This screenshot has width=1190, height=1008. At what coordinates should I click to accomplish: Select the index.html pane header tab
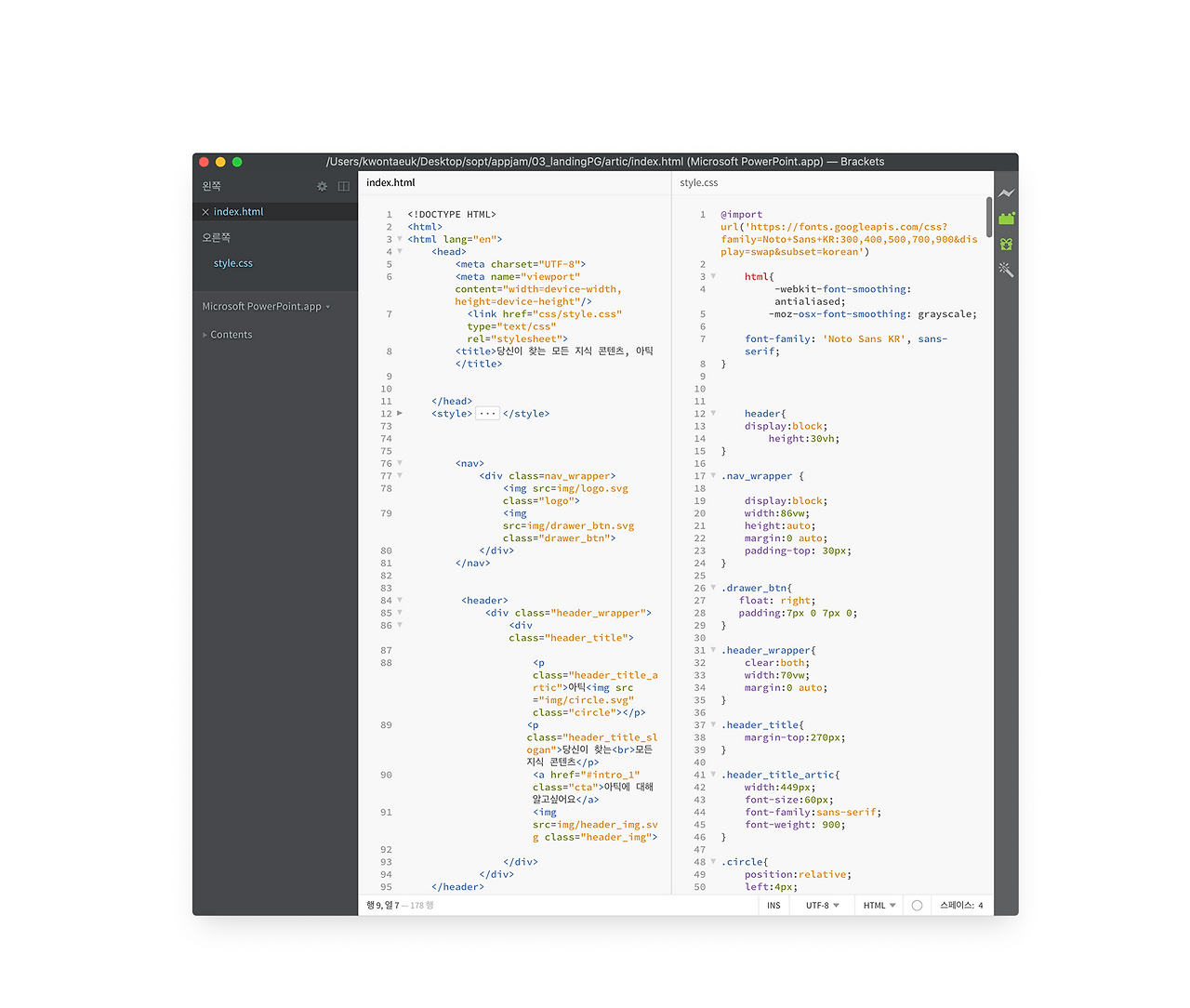coord(390,183)
